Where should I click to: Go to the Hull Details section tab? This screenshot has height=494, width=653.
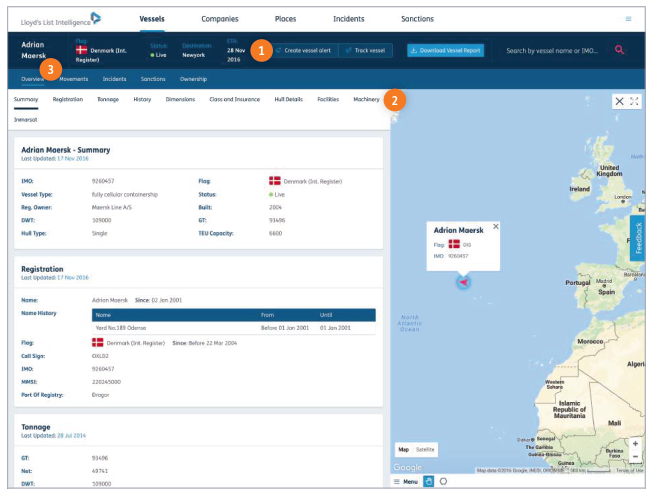[x=288, y=99]
